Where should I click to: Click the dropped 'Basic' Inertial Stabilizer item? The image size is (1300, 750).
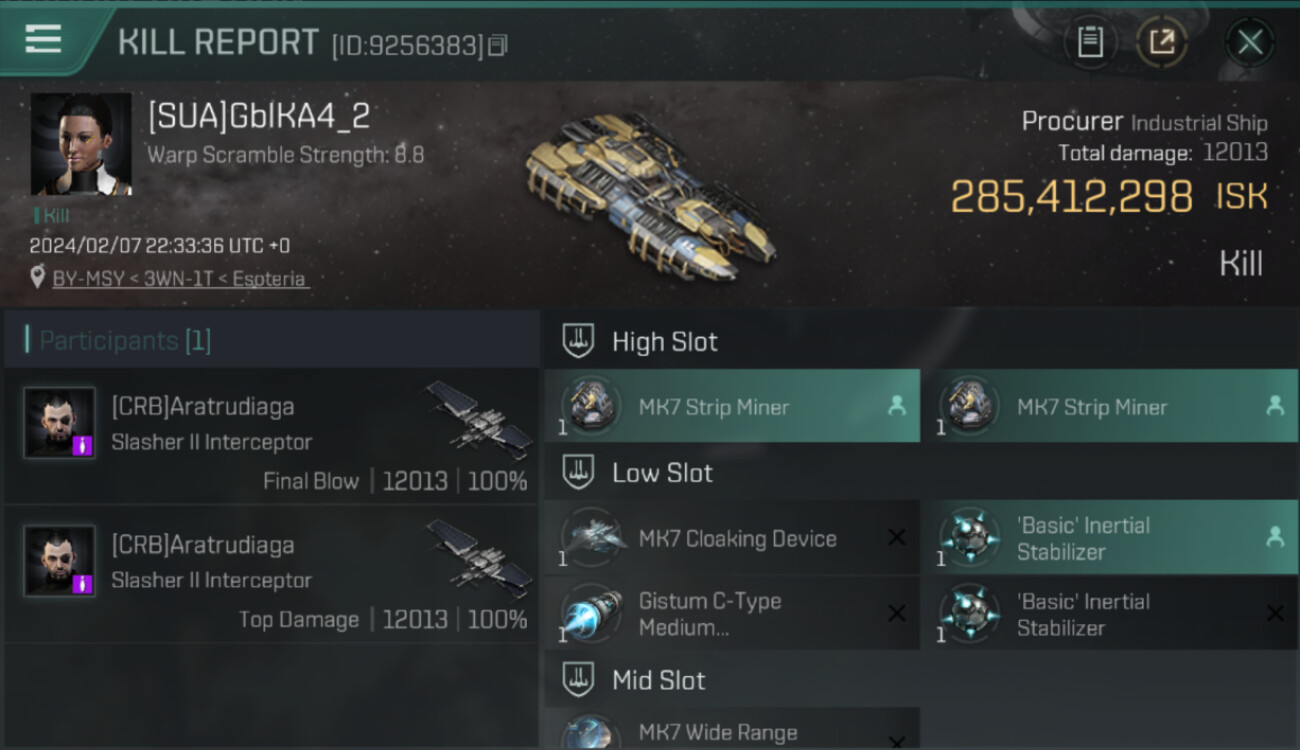click(x=1108, y=537)
